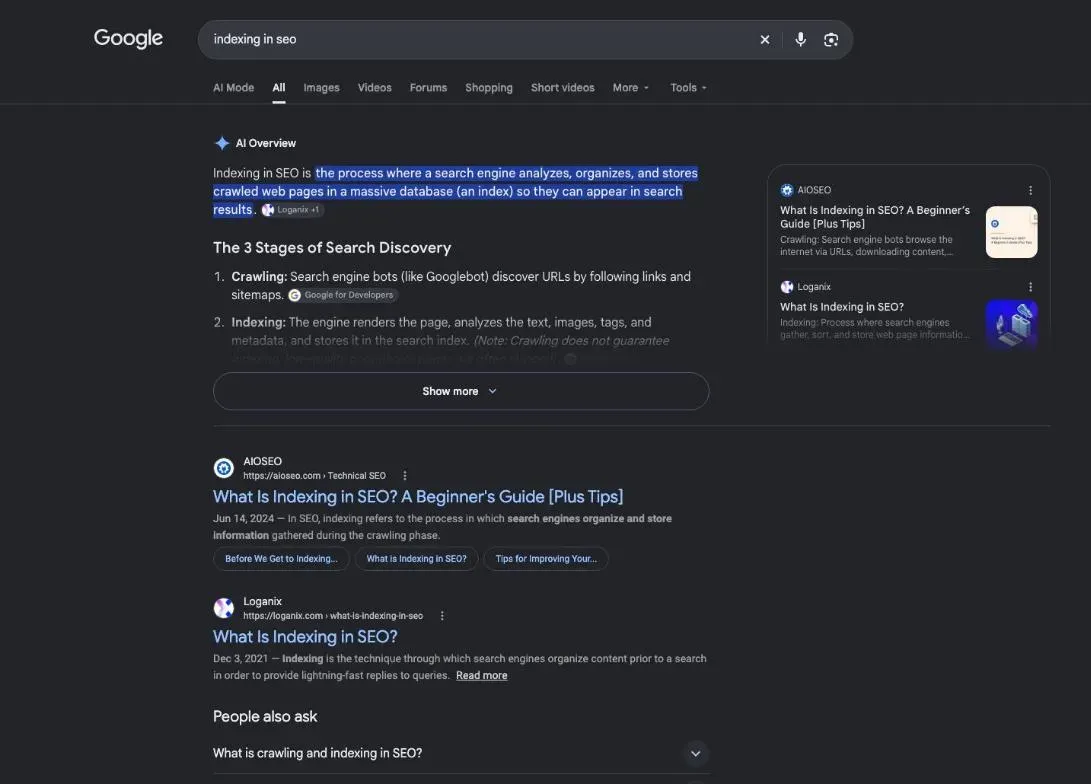Click the Read more link in Loganix snippet

click(481, 675)
